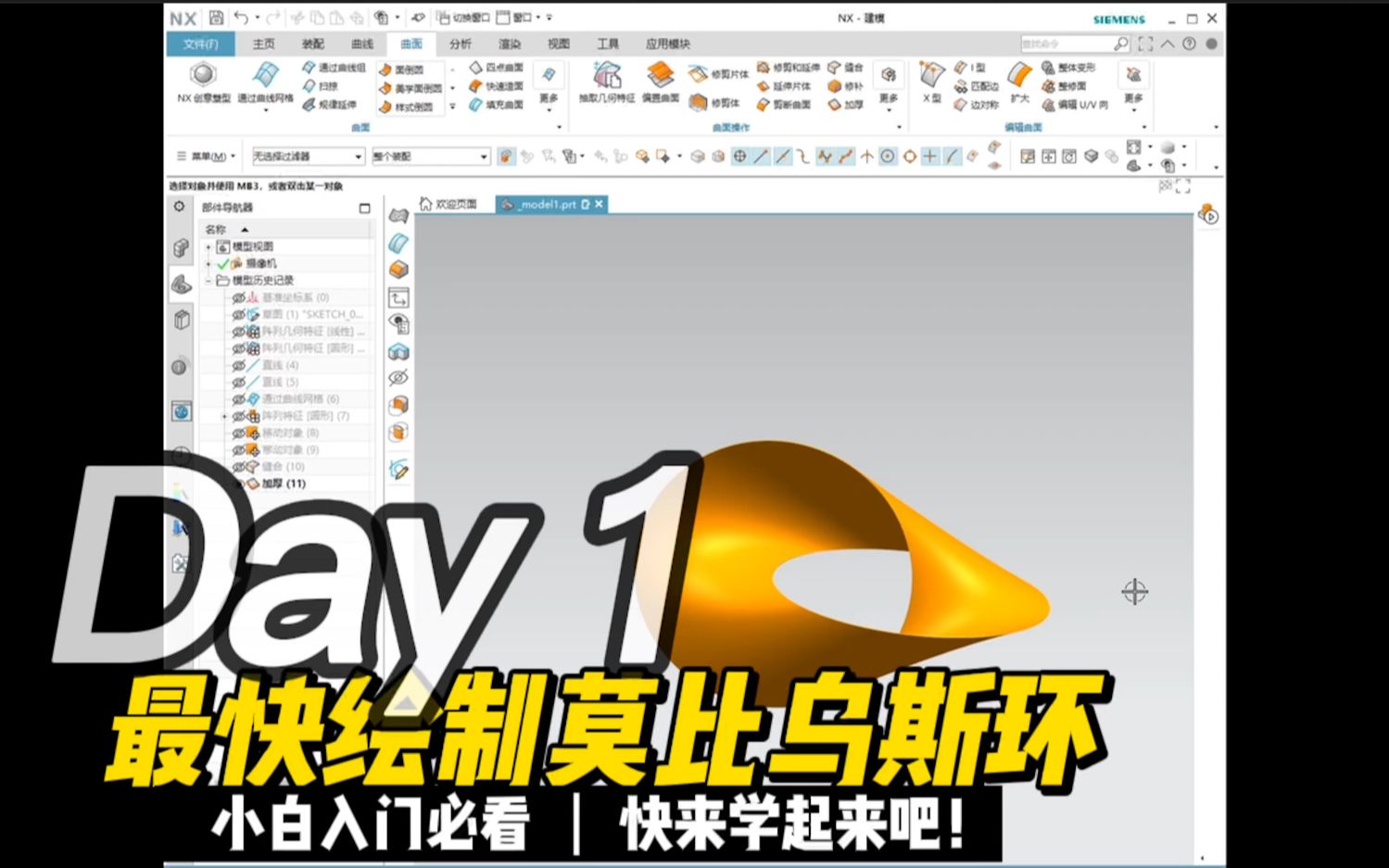
Task: Hide the 直线 (4) feature via eye icon
Action: click(x=239, y=365)
